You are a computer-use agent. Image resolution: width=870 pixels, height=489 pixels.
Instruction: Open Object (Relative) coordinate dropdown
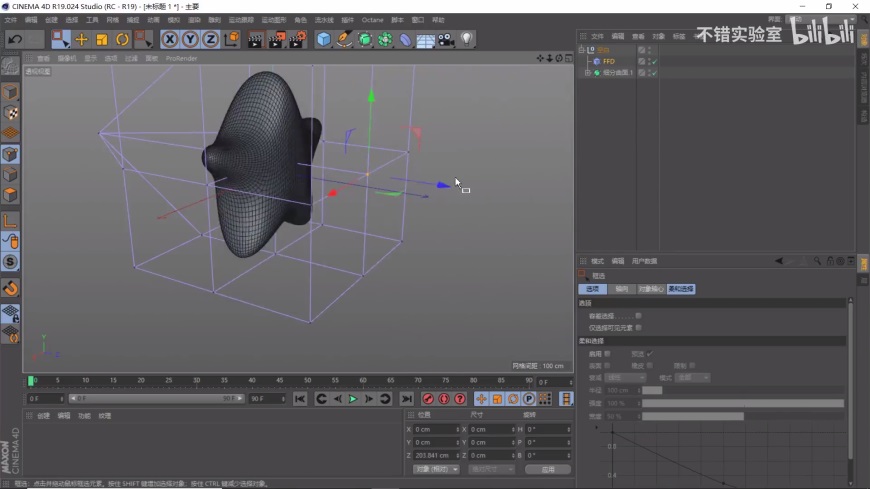(x=436, y=470)
